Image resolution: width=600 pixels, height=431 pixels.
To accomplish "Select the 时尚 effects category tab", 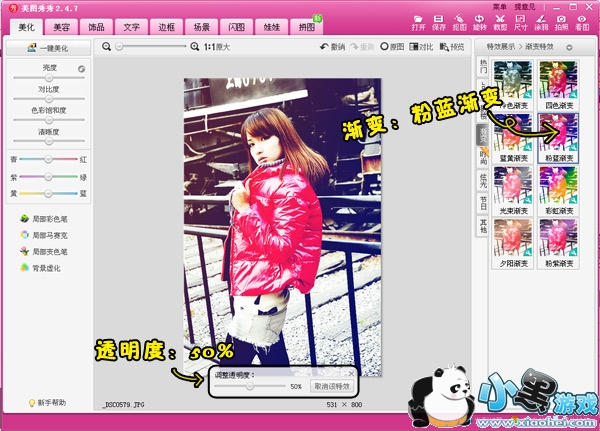I will coord(483,157).
